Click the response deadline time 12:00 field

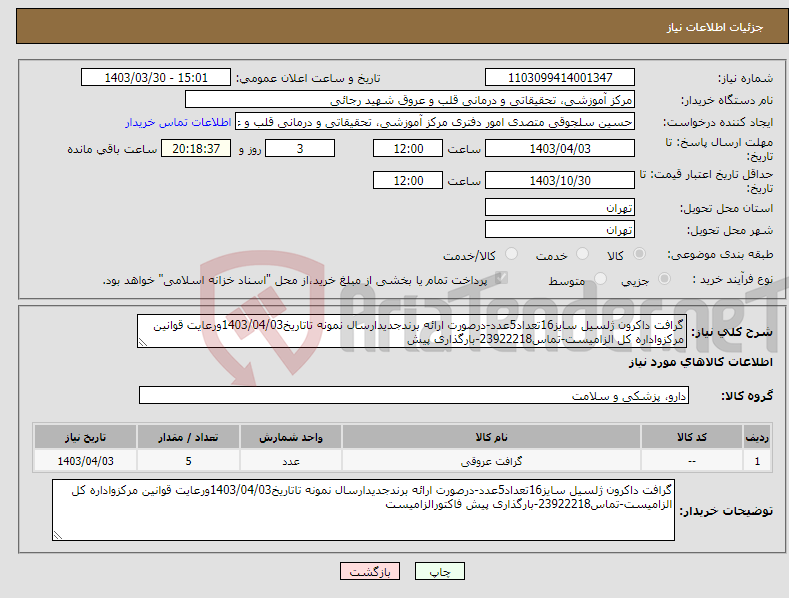[x=408, y=148]
